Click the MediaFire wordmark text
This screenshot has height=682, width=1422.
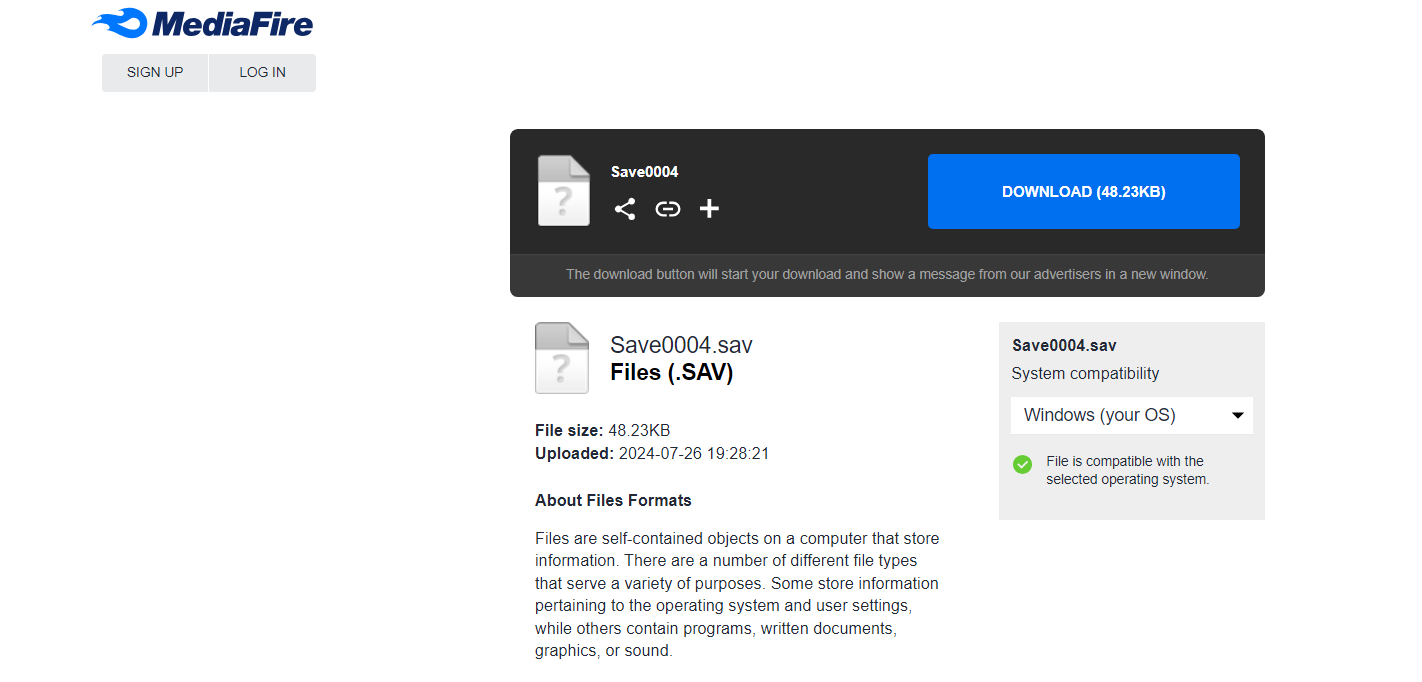tap(233, 25)
